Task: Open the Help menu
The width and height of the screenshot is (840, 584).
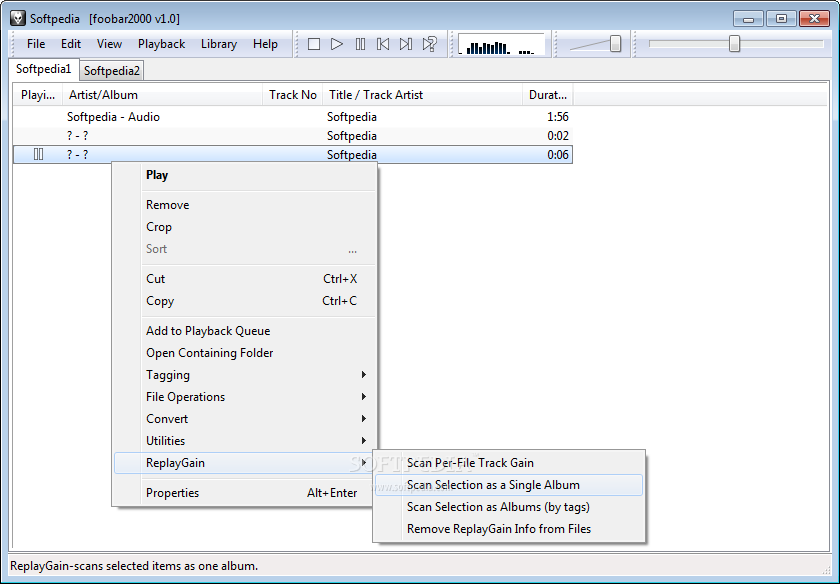Action: tap(265, 44)
